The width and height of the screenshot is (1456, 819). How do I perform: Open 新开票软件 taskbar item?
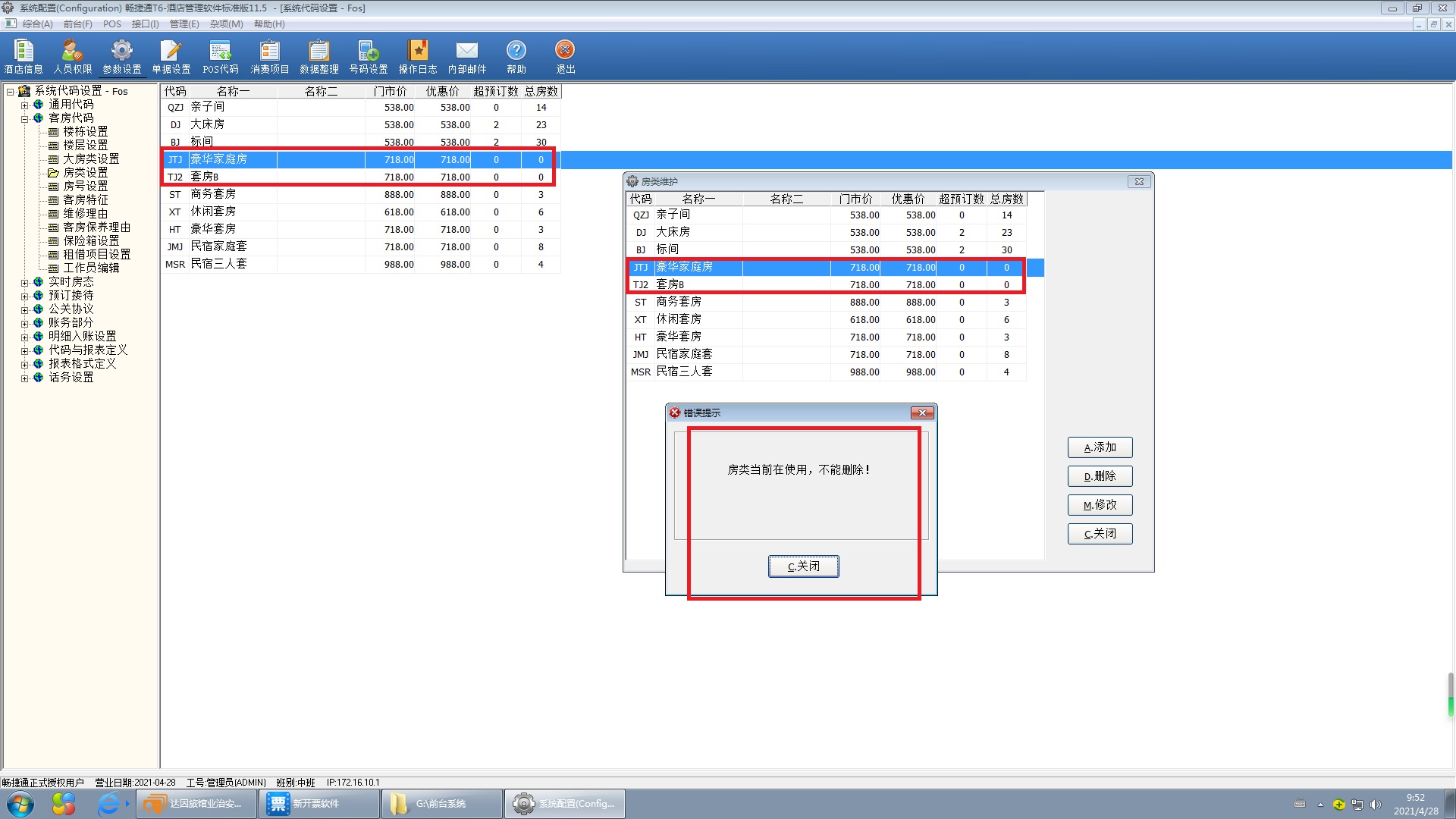[319, 804]
